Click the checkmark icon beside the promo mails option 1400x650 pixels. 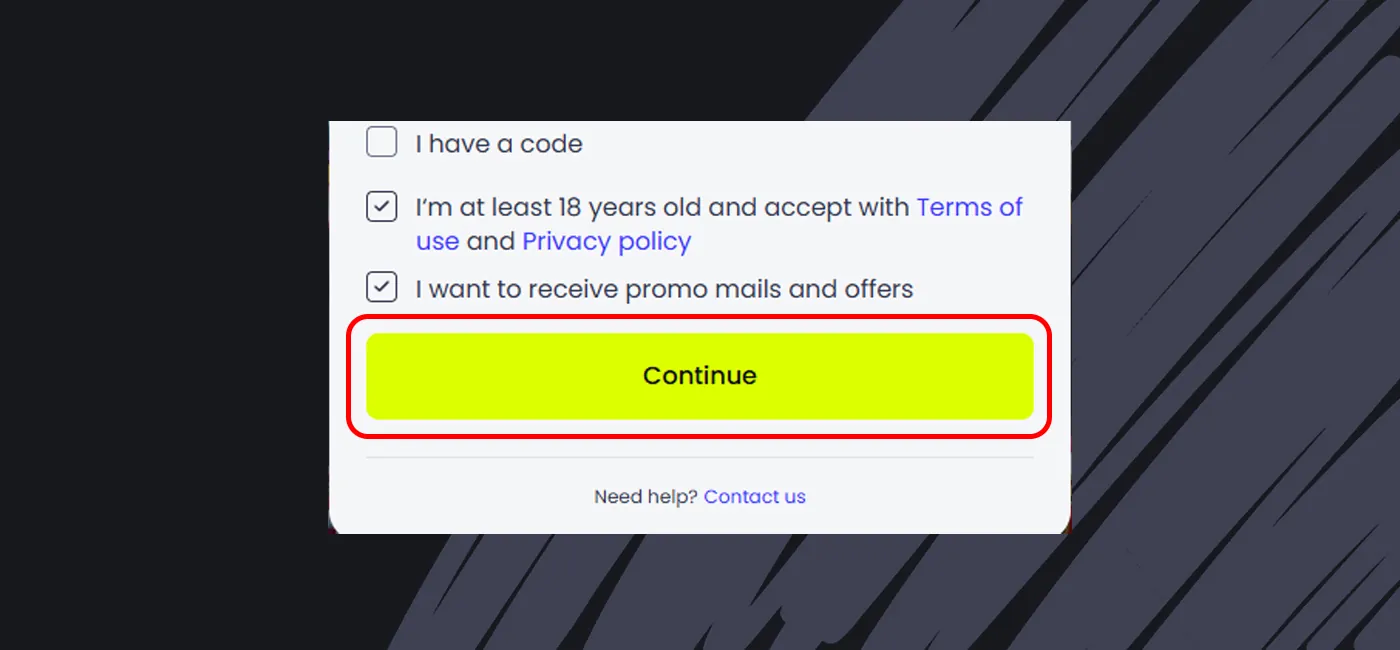(x=381, y=288)
